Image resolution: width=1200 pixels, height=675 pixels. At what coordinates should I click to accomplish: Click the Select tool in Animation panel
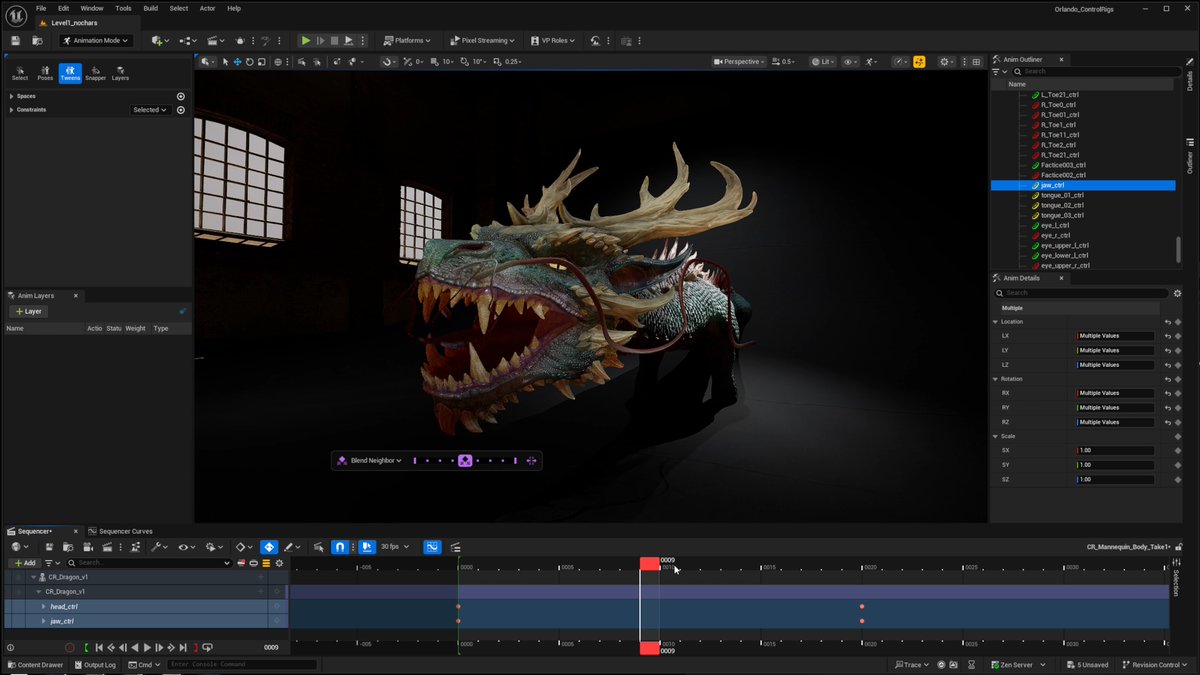coord(20,73)
